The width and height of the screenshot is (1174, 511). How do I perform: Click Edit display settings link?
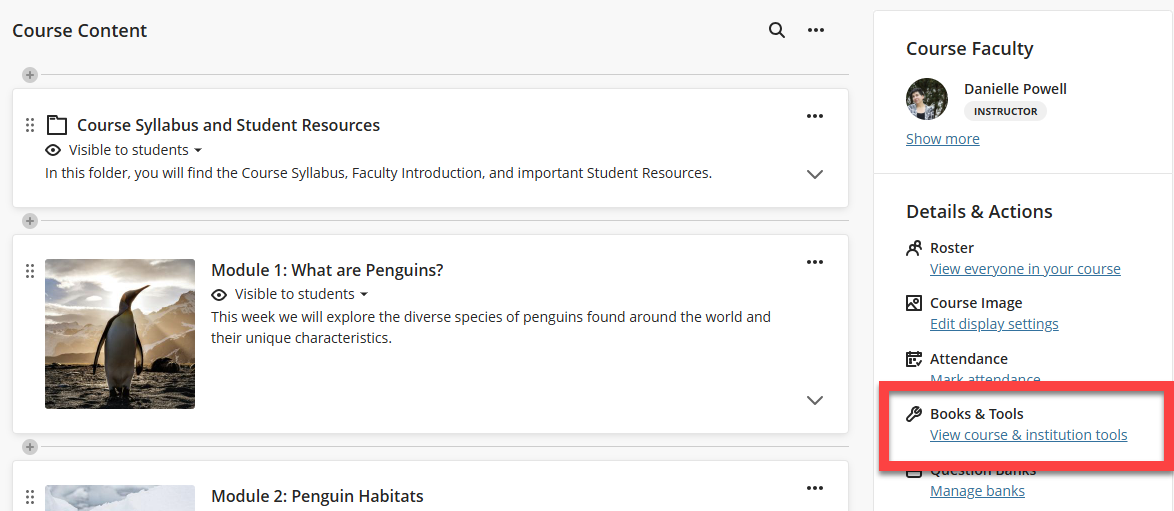tap(994, 324)
